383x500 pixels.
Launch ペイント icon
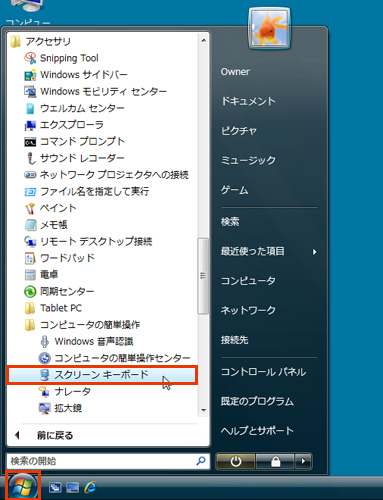click(30, 208)
